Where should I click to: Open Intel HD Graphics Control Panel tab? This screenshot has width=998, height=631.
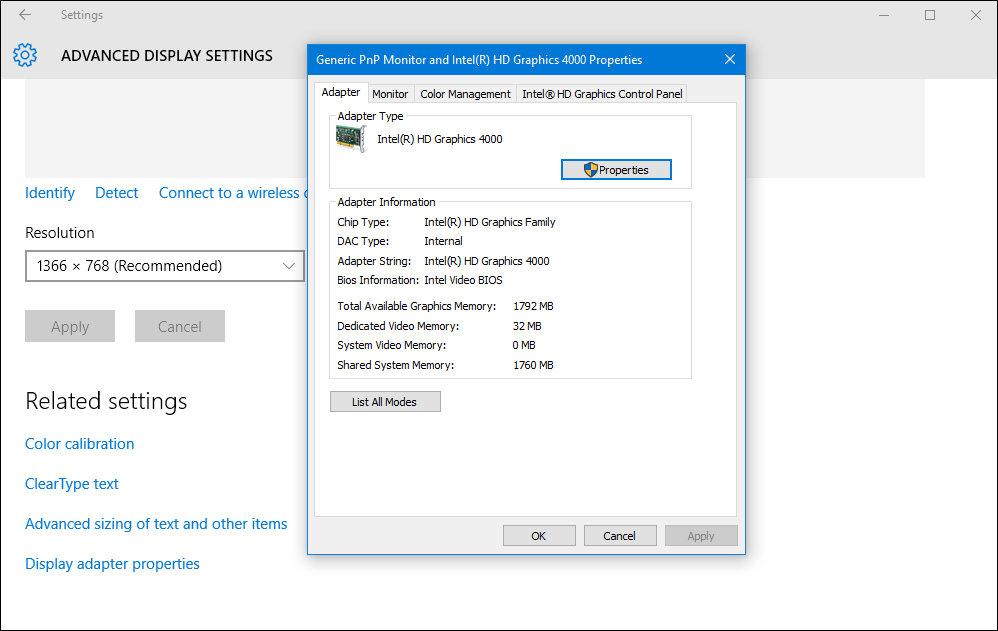click(602, 94)
